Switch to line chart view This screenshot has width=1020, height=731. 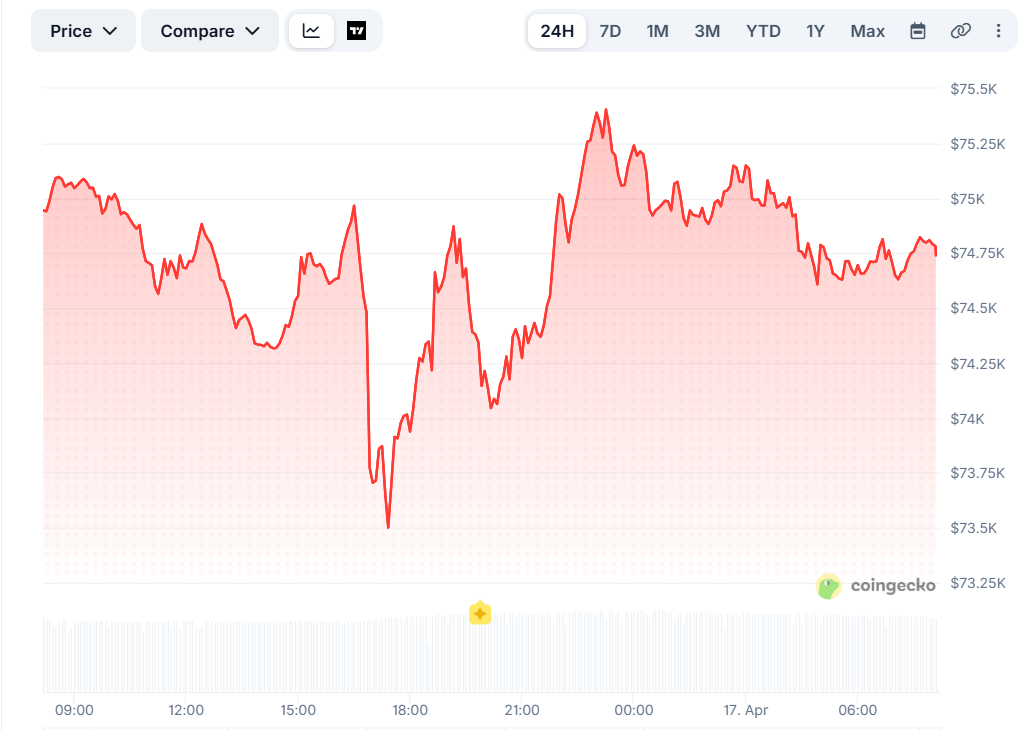tap(311, 31)
